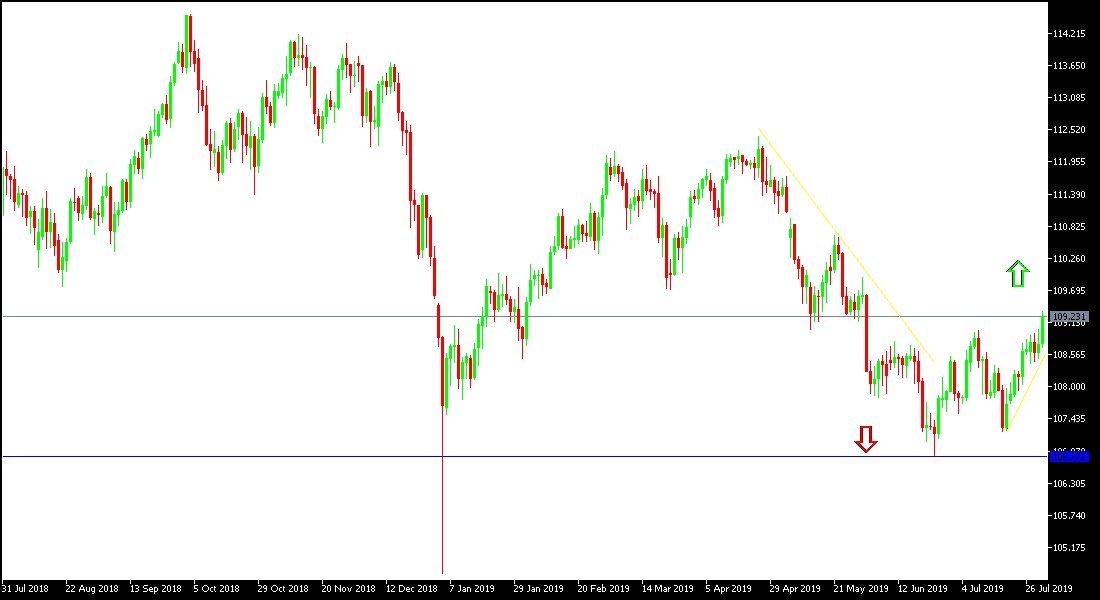Select the '31 Jul 2018' date label
This screenshot has width=1100, height=600.
click(24, 588)
